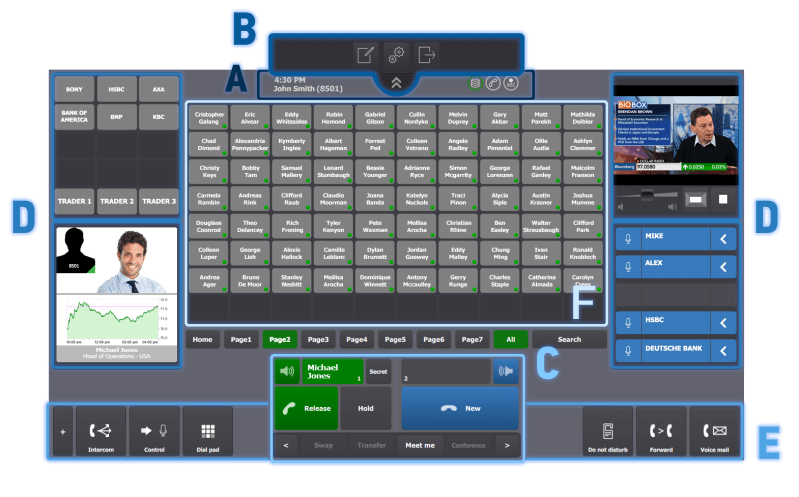
Task: Select the HSBC line key
Action: 116,89
